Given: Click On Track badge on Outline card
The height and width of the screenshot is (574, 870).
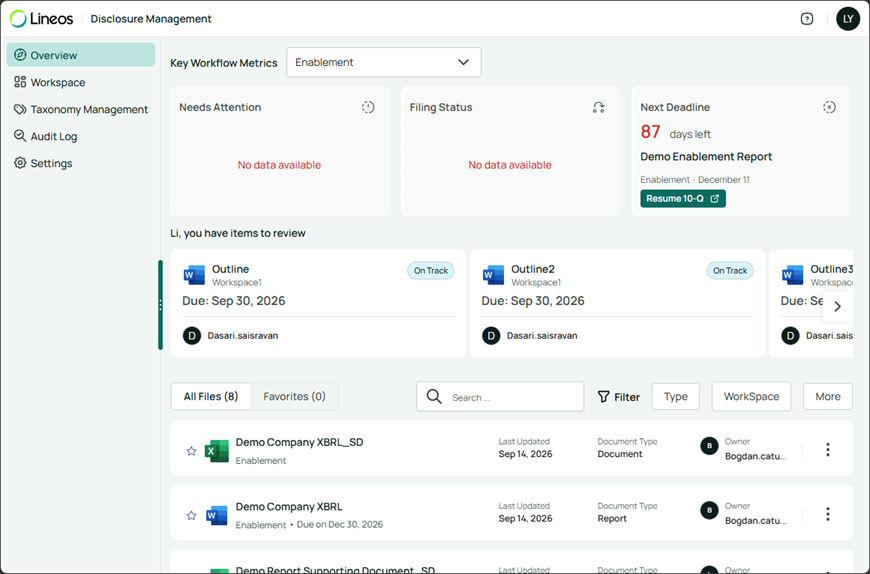Looking at the screenshot, I should (431, 271).
